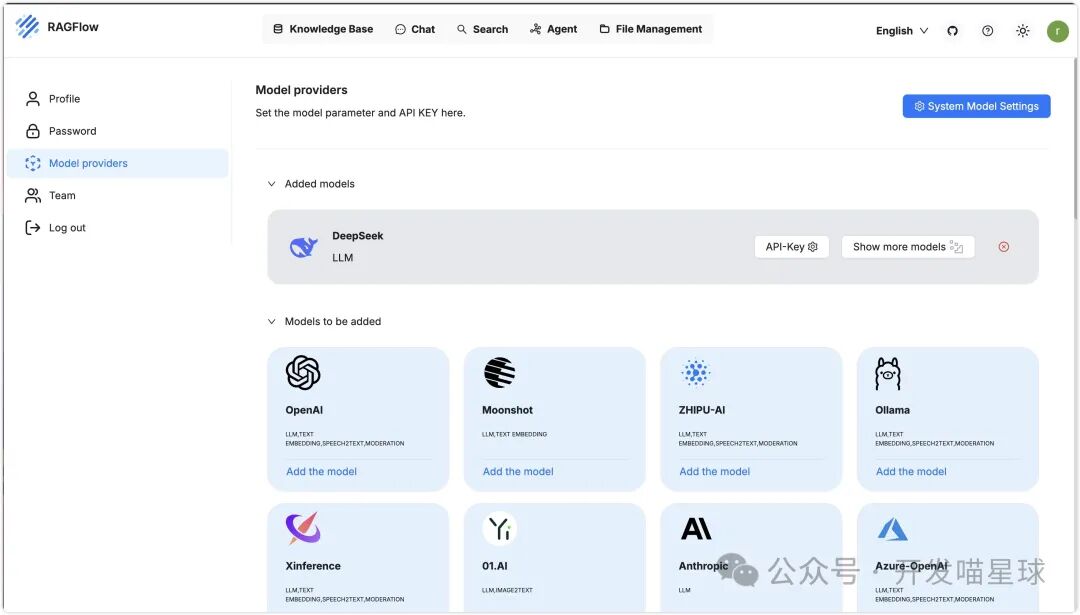Click the DeepSeek whale logo
1080x615 pixels.
(304, 247)
